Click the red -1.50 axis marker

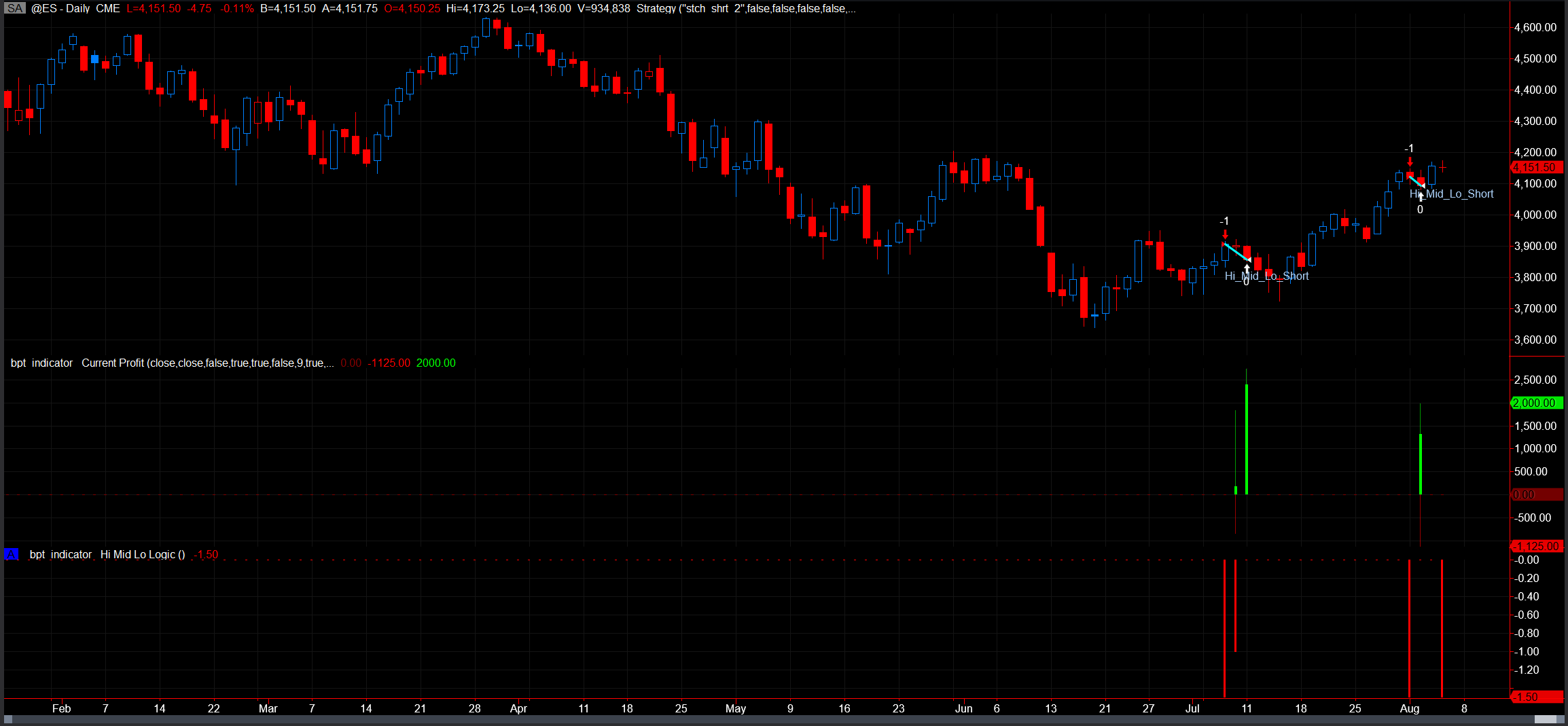point(1537,697)
